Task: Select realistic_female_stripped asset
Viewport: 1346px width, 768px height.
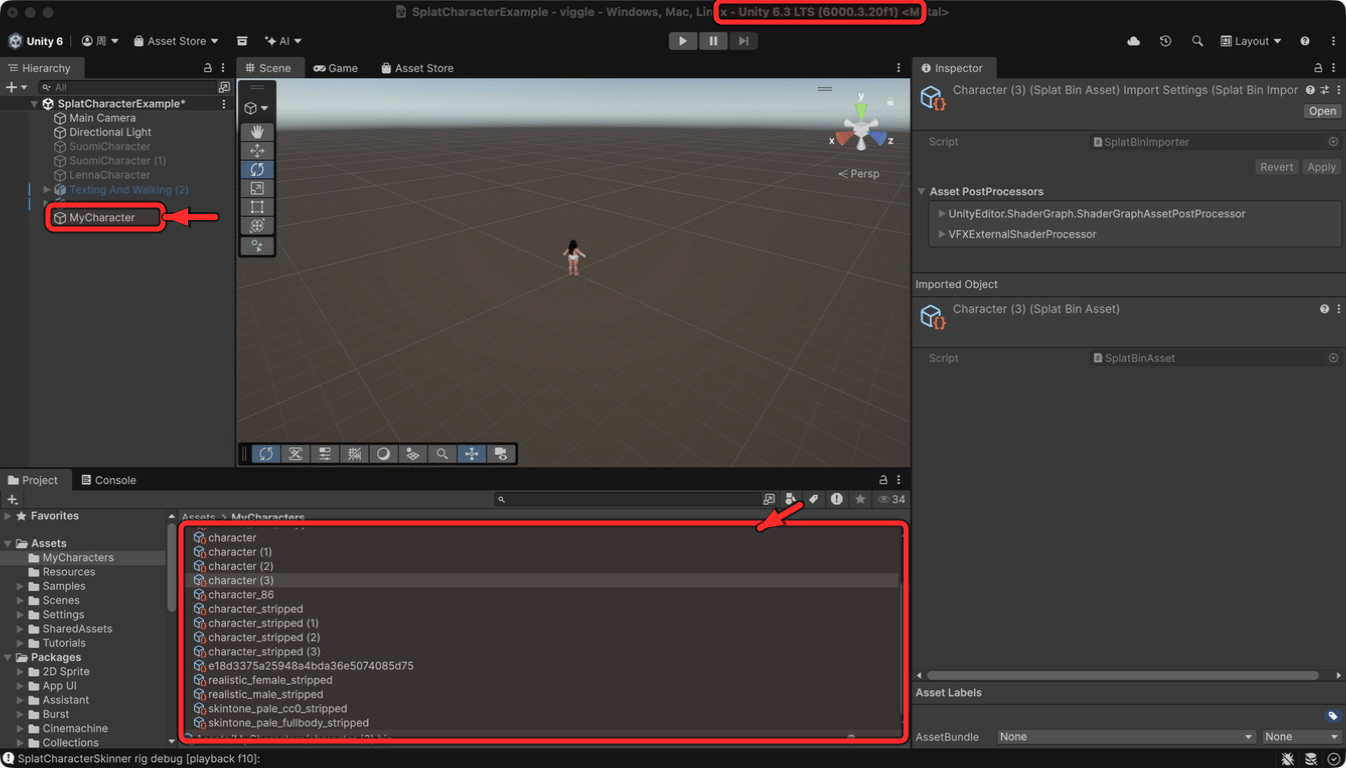Action: click(270, 680)
